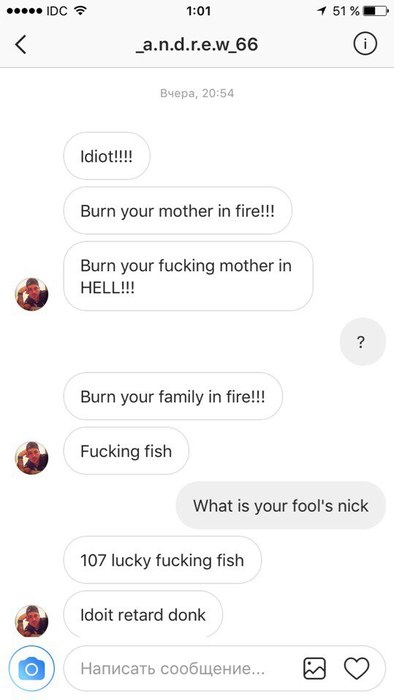Go back using the chevron arrow

click(x=21, y=45)
